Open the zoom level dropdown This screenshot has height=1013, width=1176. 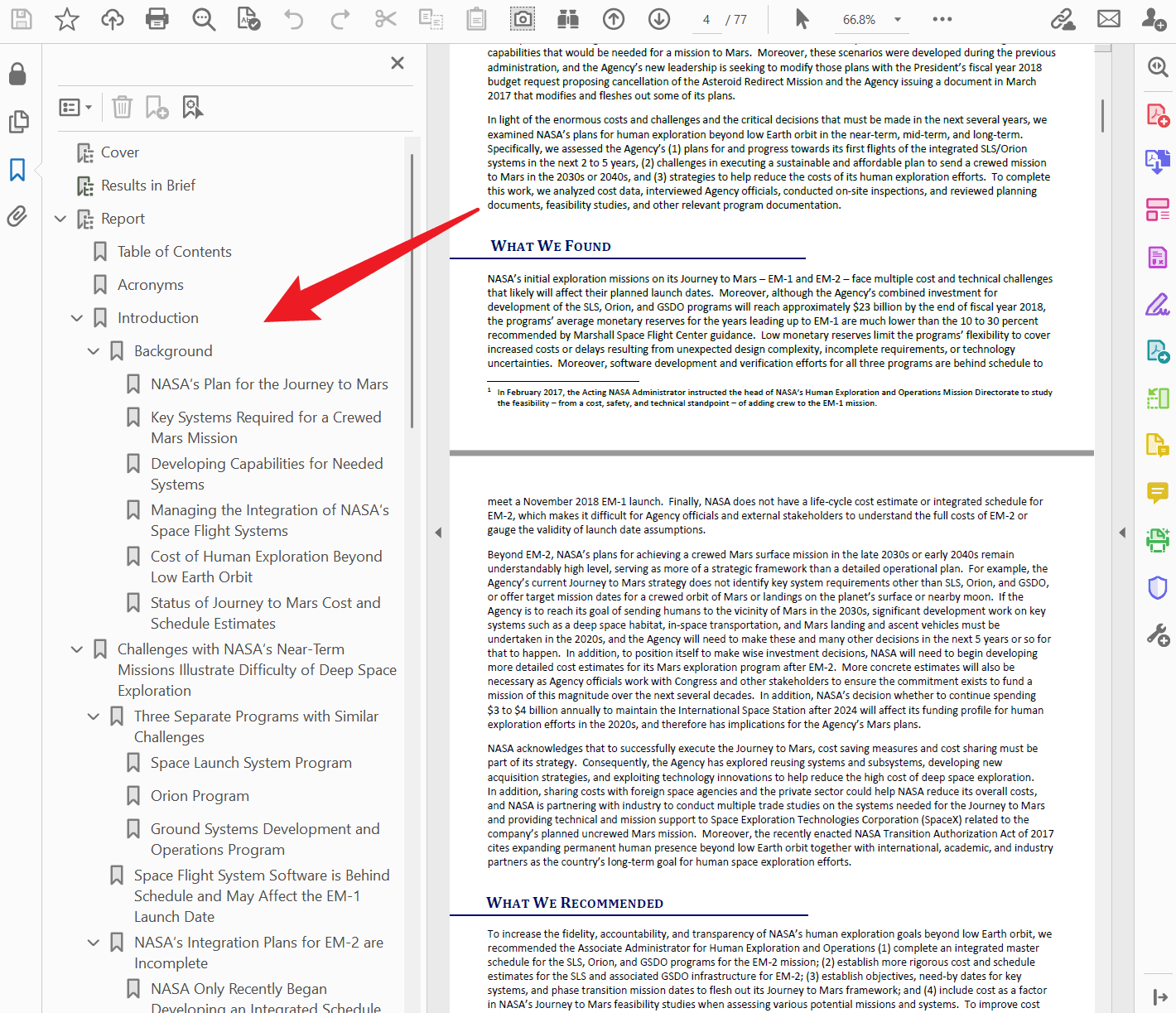(x=897, y=20)
